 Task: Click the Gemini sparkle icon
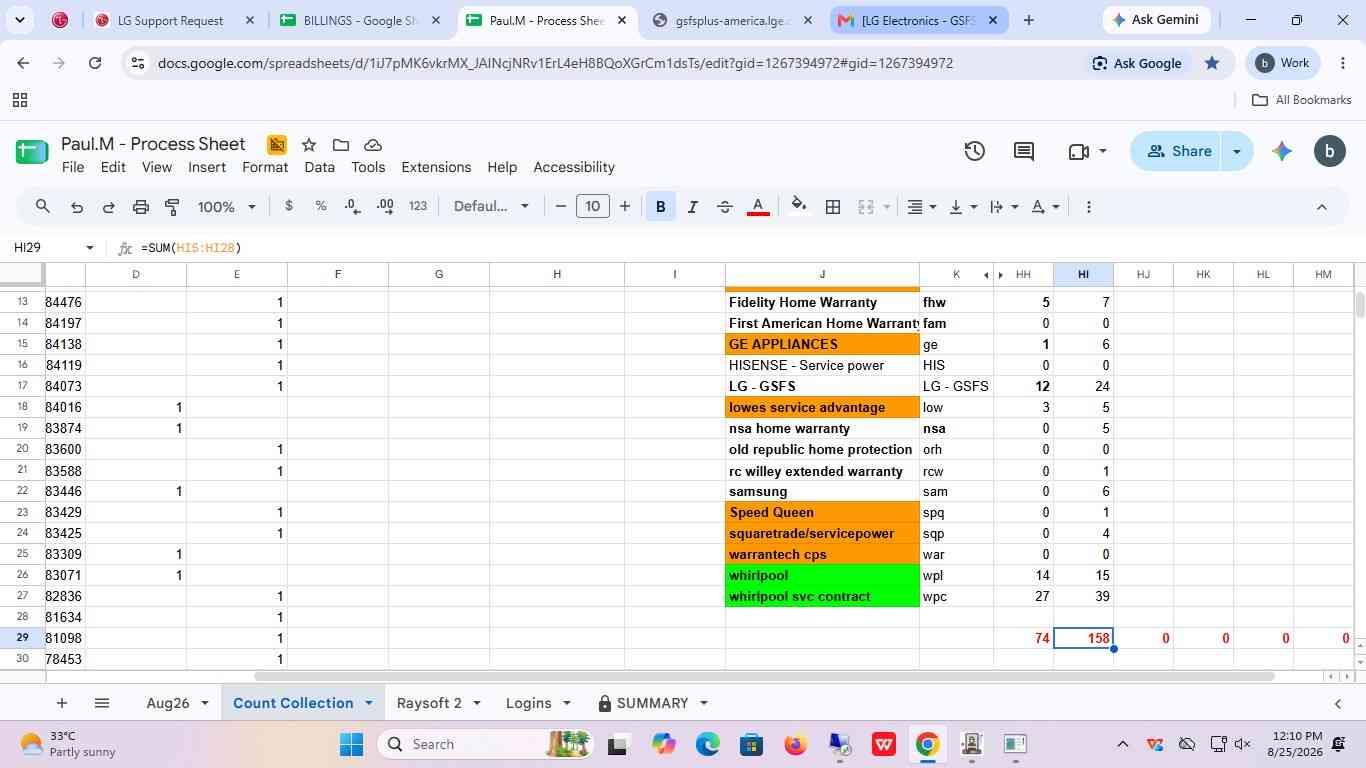click(x=1281, y=151)
